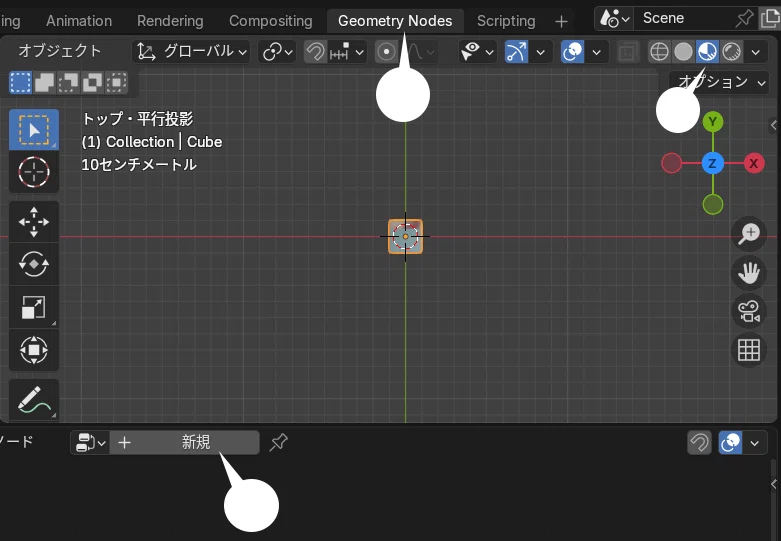Expand the viewport sidebar arrow
781x541 pixels.
coord(774,125)
